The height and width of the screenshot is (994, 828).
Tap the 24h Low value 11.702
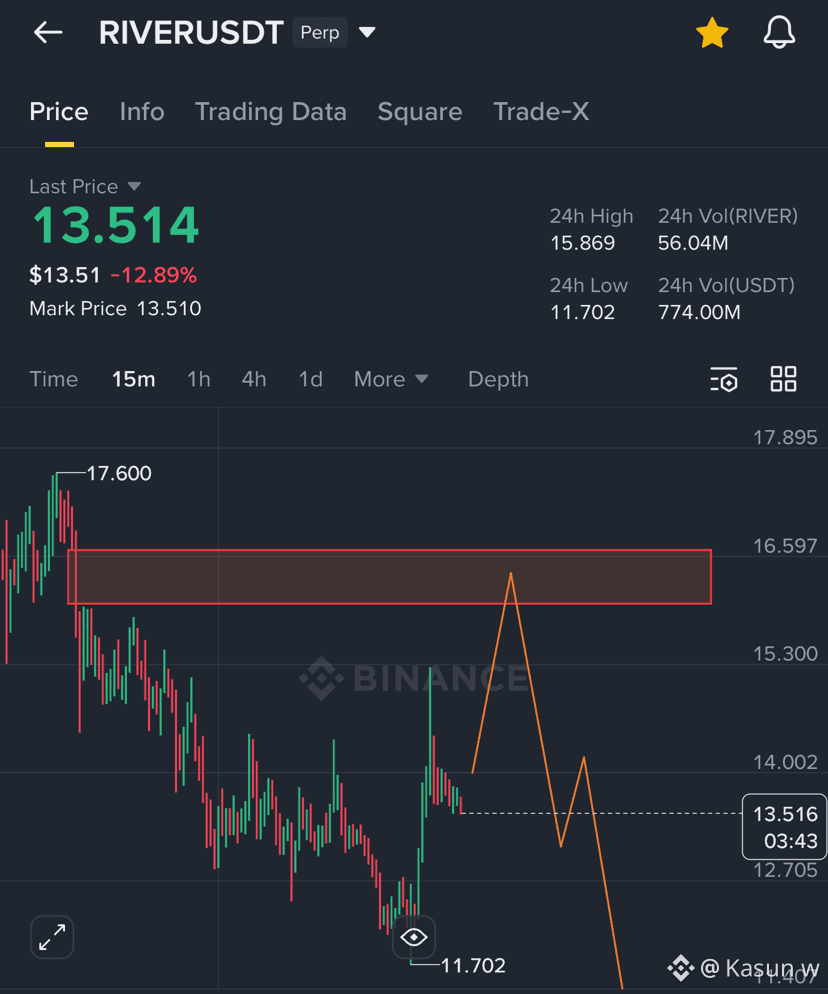583,312
